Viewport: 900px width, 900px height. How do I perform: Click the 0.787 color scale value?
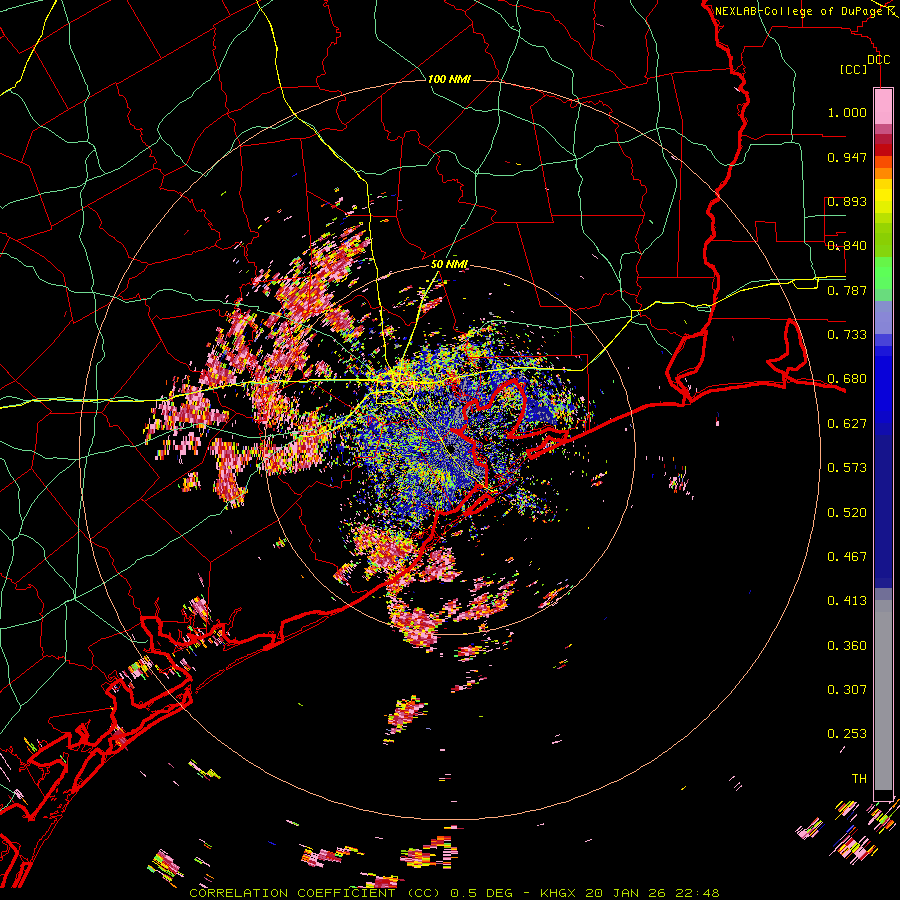(x=847, y=290)
